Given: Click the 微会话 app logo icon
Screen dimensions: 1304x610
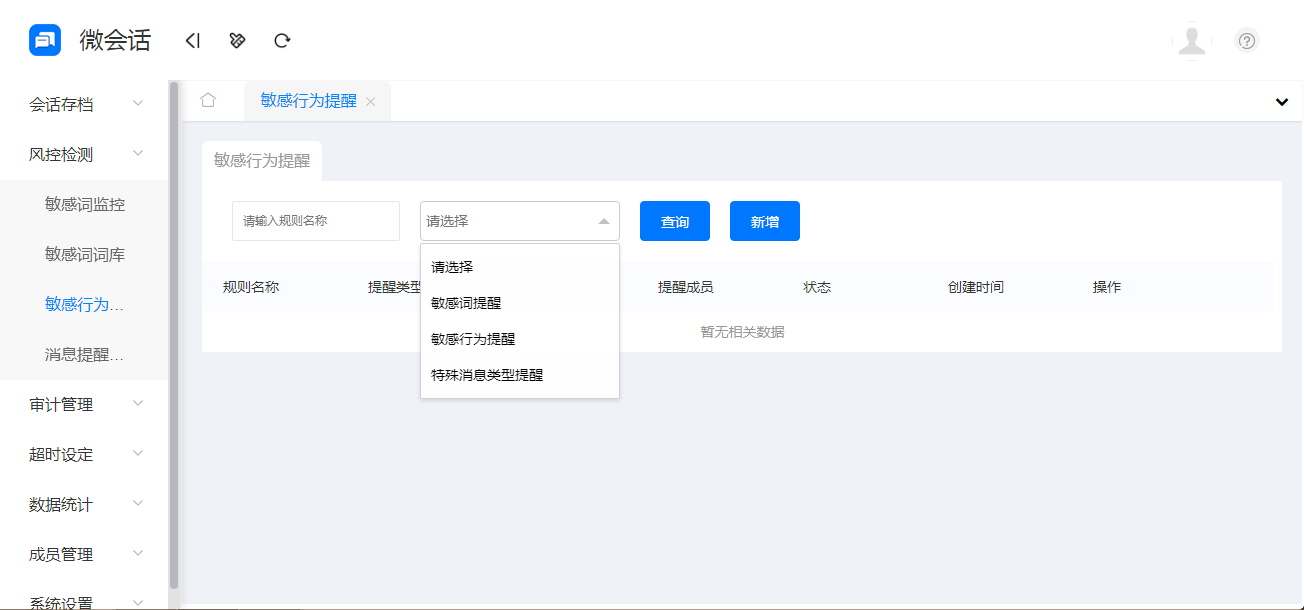Looking at the screenshot, I should pos(44,40).
